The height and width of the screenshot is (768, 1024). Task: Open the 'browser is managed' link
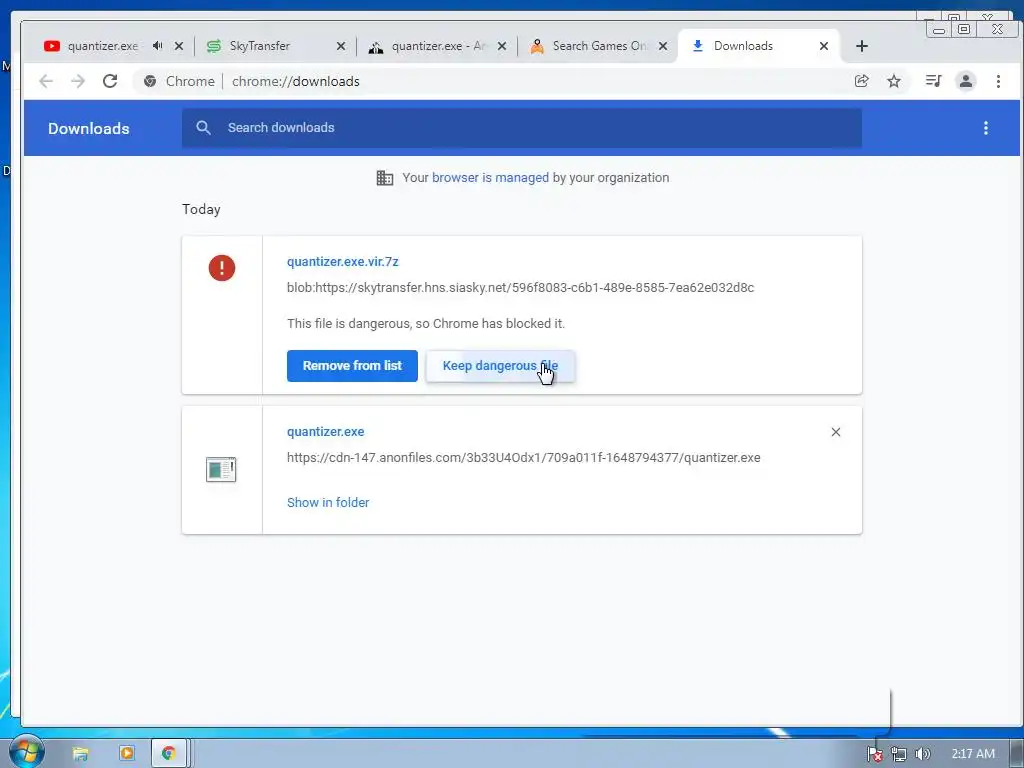coord(490,178)
